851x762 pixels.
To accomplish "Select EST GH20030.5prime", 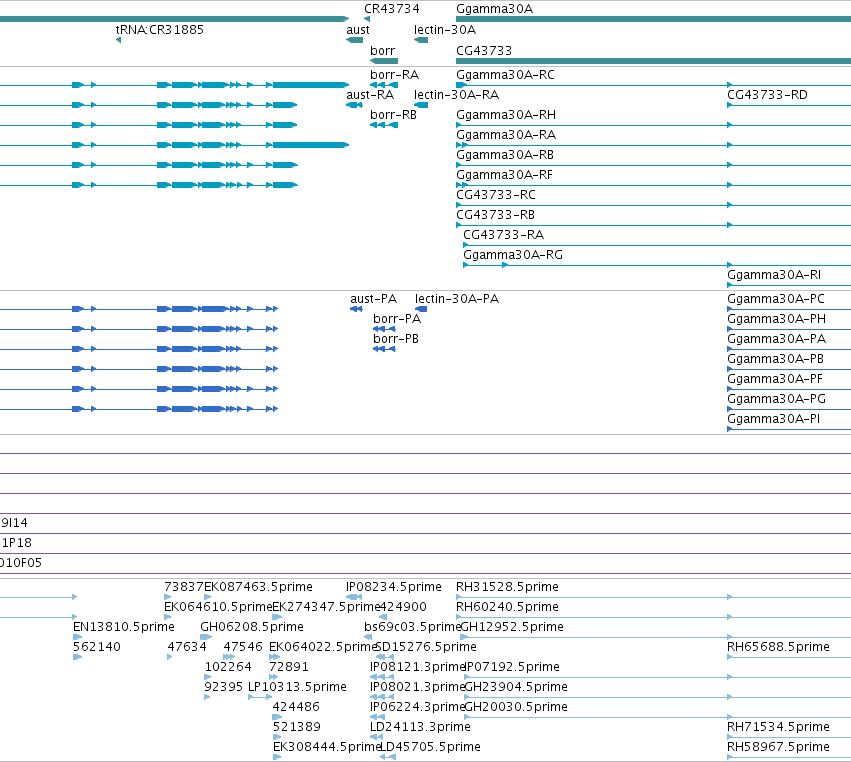I will pos(516,707).
